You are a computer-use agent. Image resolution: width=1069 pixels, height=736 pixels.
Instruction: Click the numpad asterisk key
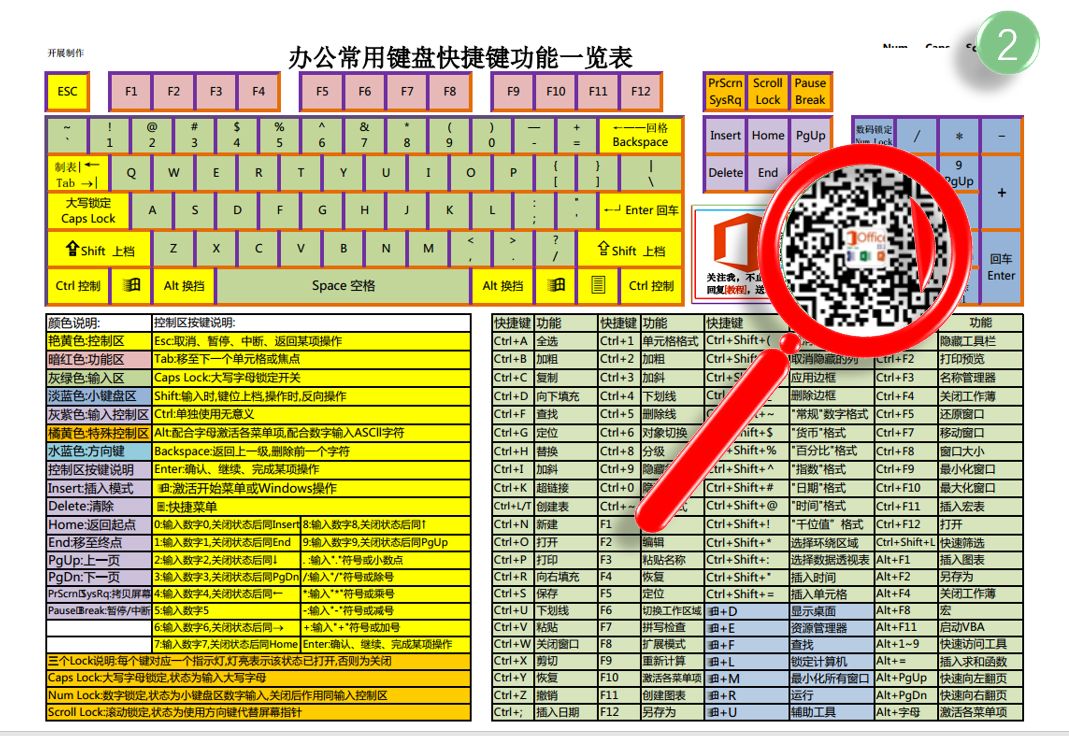[959, 136]
